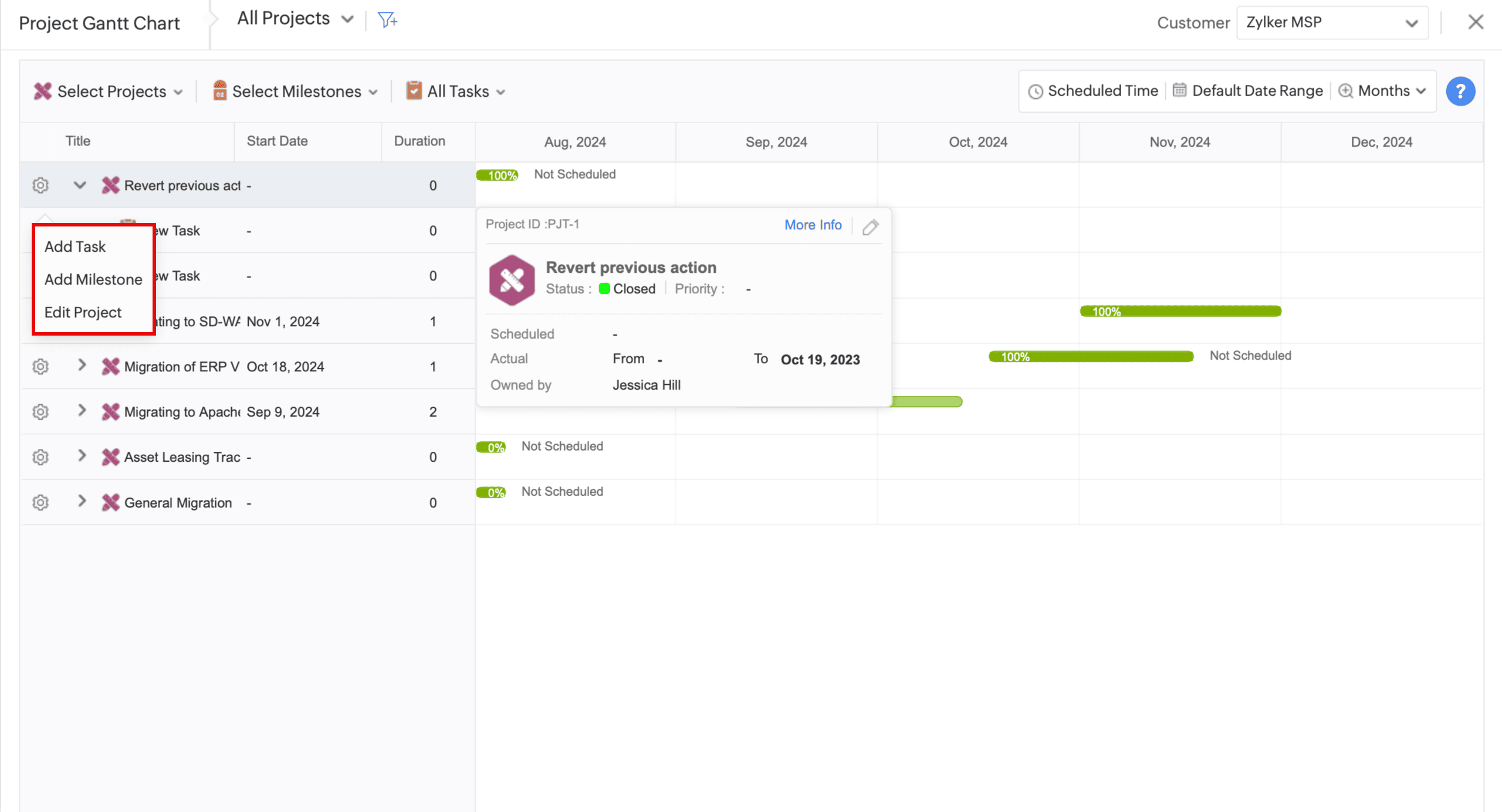Select Edit Project in the context menu
Image resolution: width=1502 pixels, height=812 pixels.
click(x=83, y=312)
